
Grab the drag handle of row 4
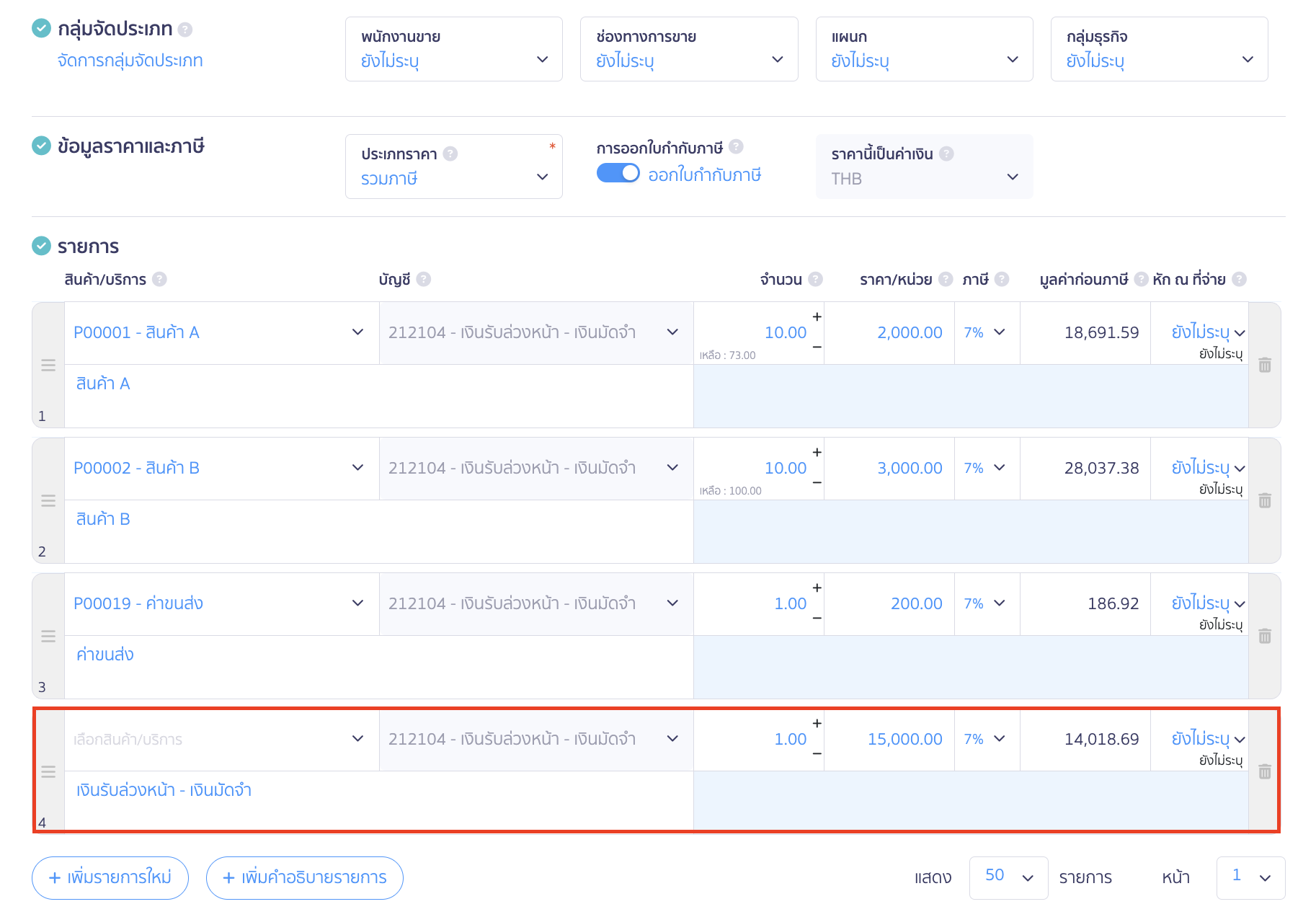pos(48,772)
